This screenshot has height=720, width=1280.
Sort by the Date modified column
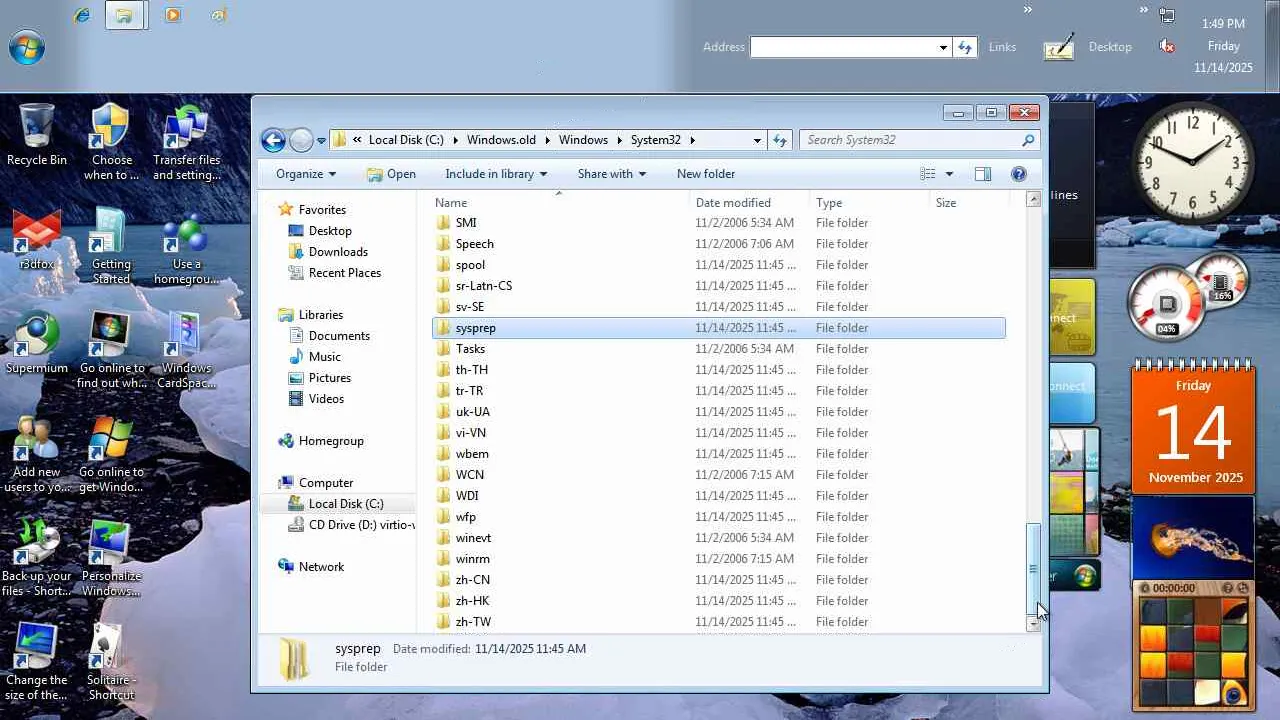[749, 202]
